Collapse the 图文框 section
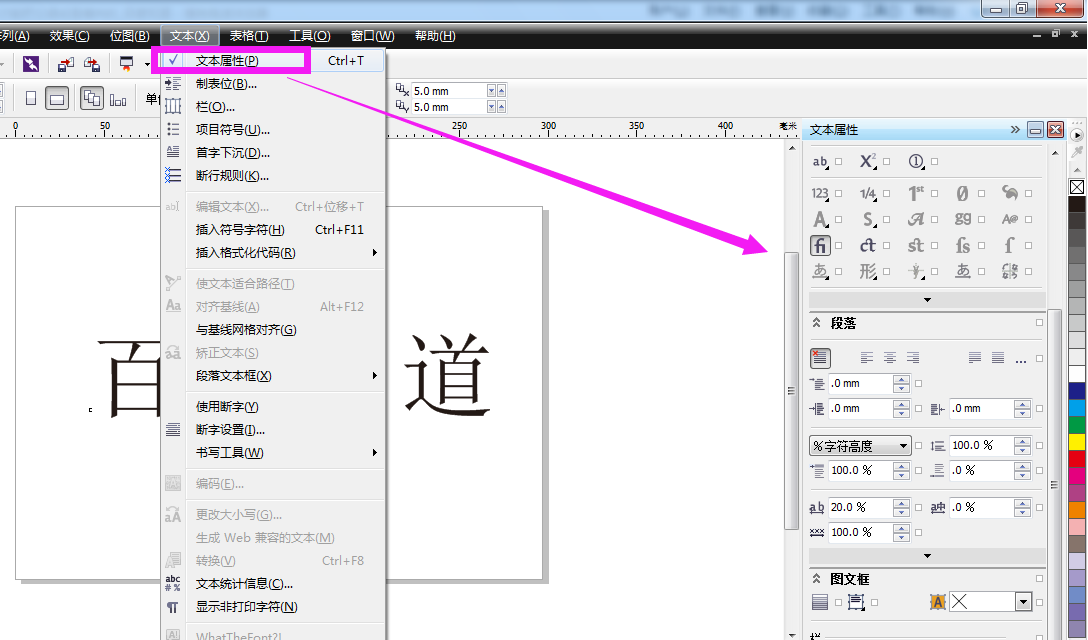 tap(816, 579)
